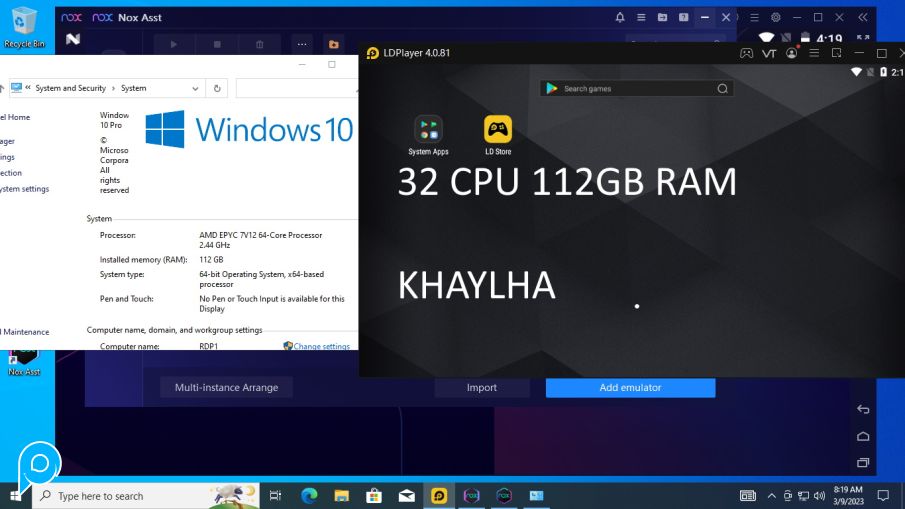Open the Nox Asst notification bell
Image resolution: width=905 pixels, height=509 pixels.
620,17
